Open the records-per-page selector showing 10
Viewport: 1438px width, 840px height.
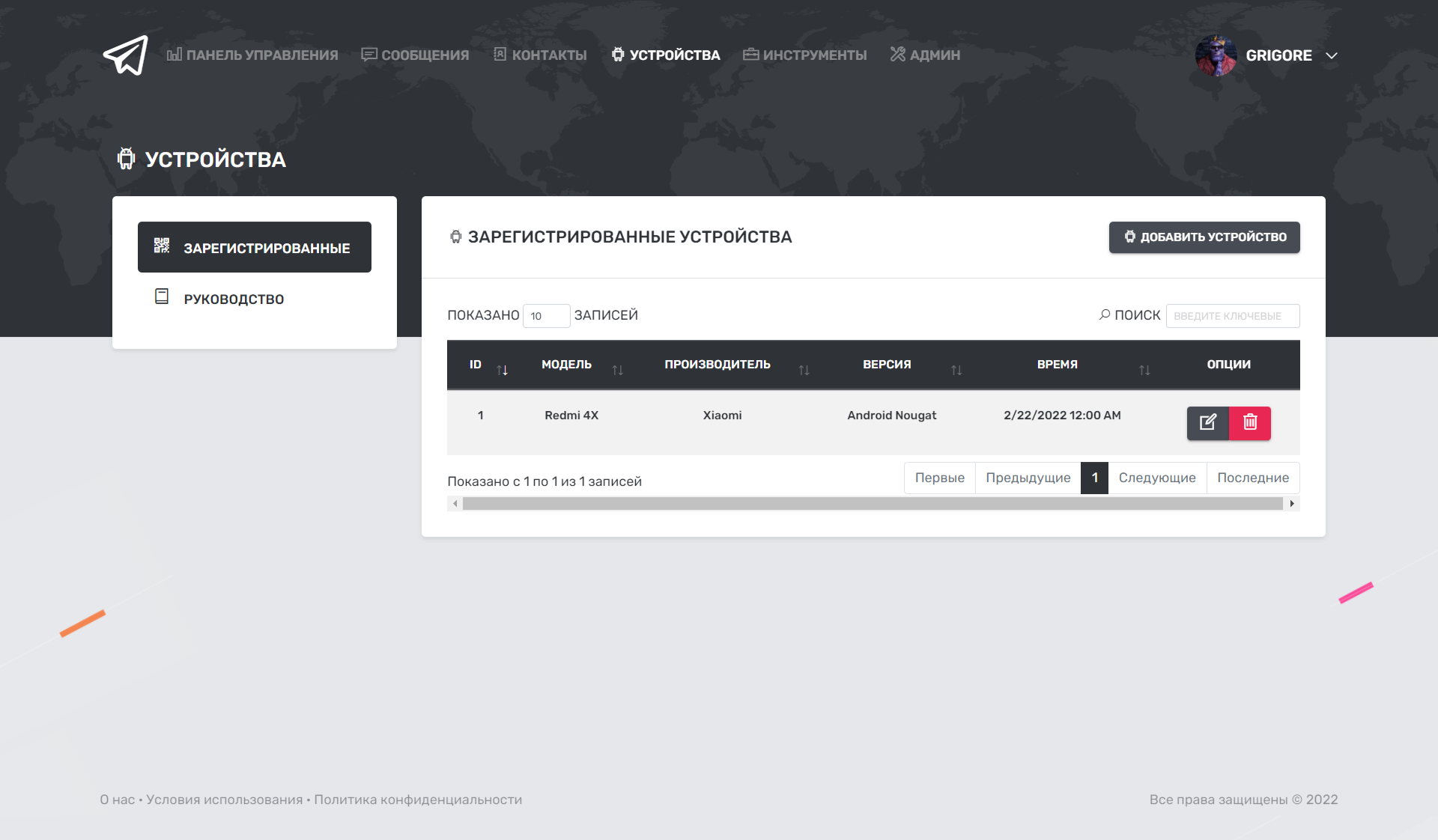546,316
